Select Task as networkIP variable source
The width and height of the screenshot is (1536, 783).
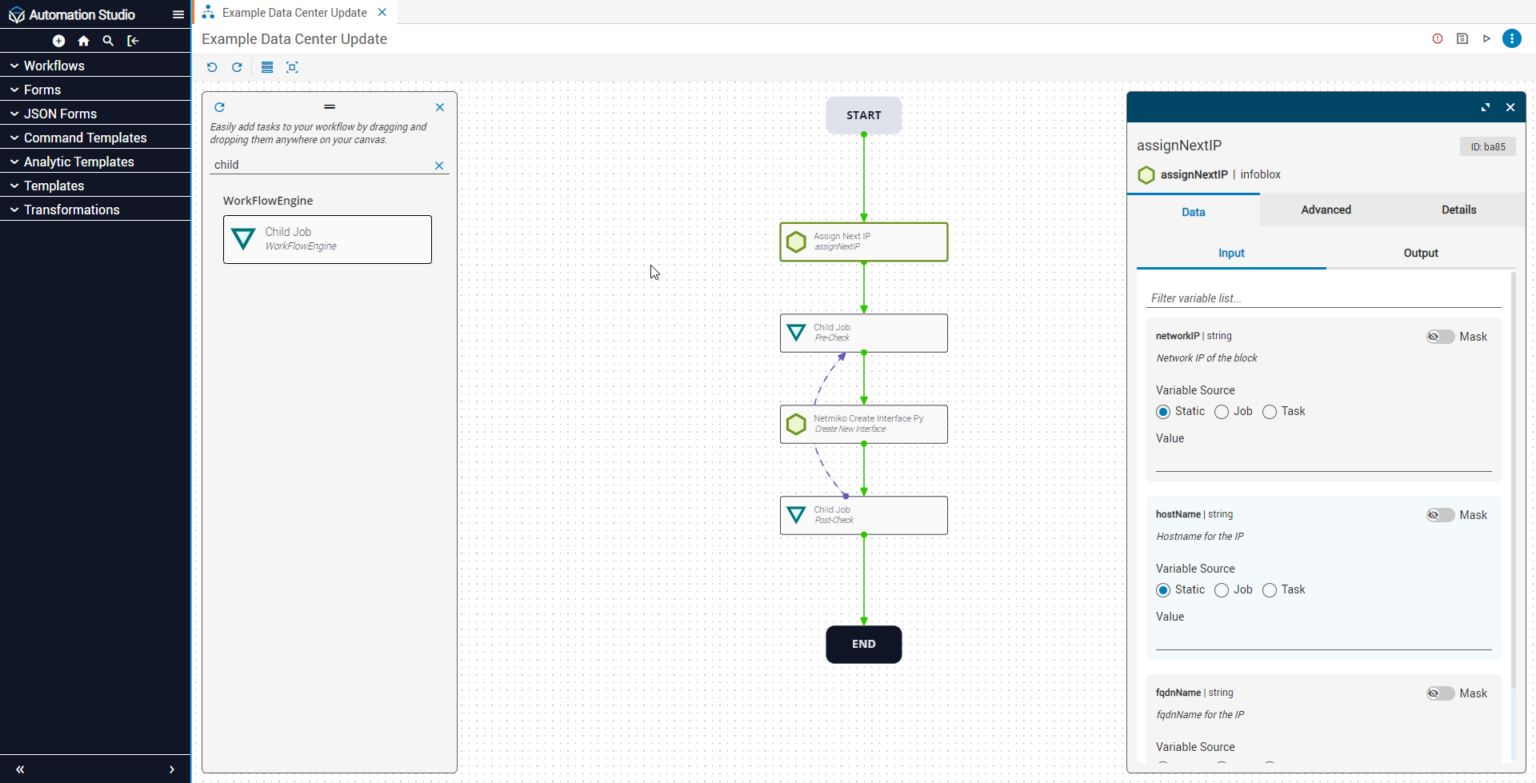[1269, 411]
